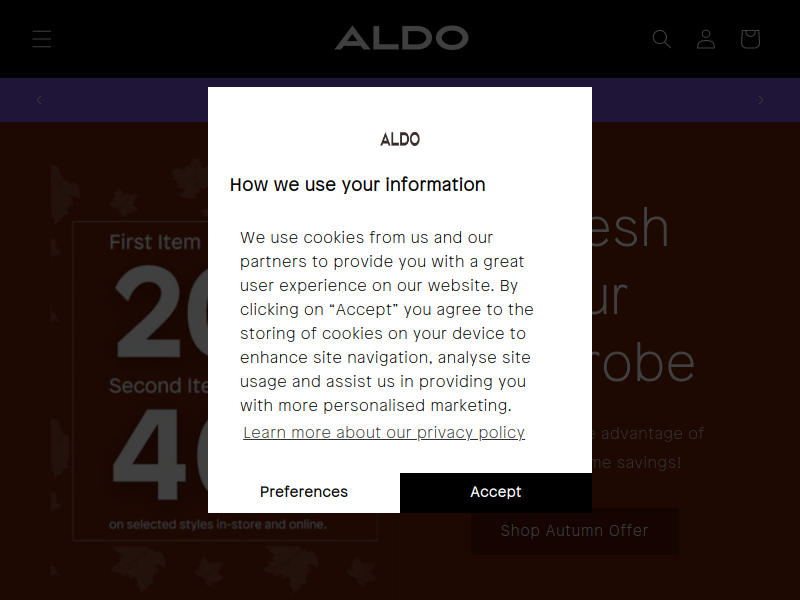Screen dimensions: 800x600
Task: Show next announcement with right chevron
Action: tap(761, 100)
